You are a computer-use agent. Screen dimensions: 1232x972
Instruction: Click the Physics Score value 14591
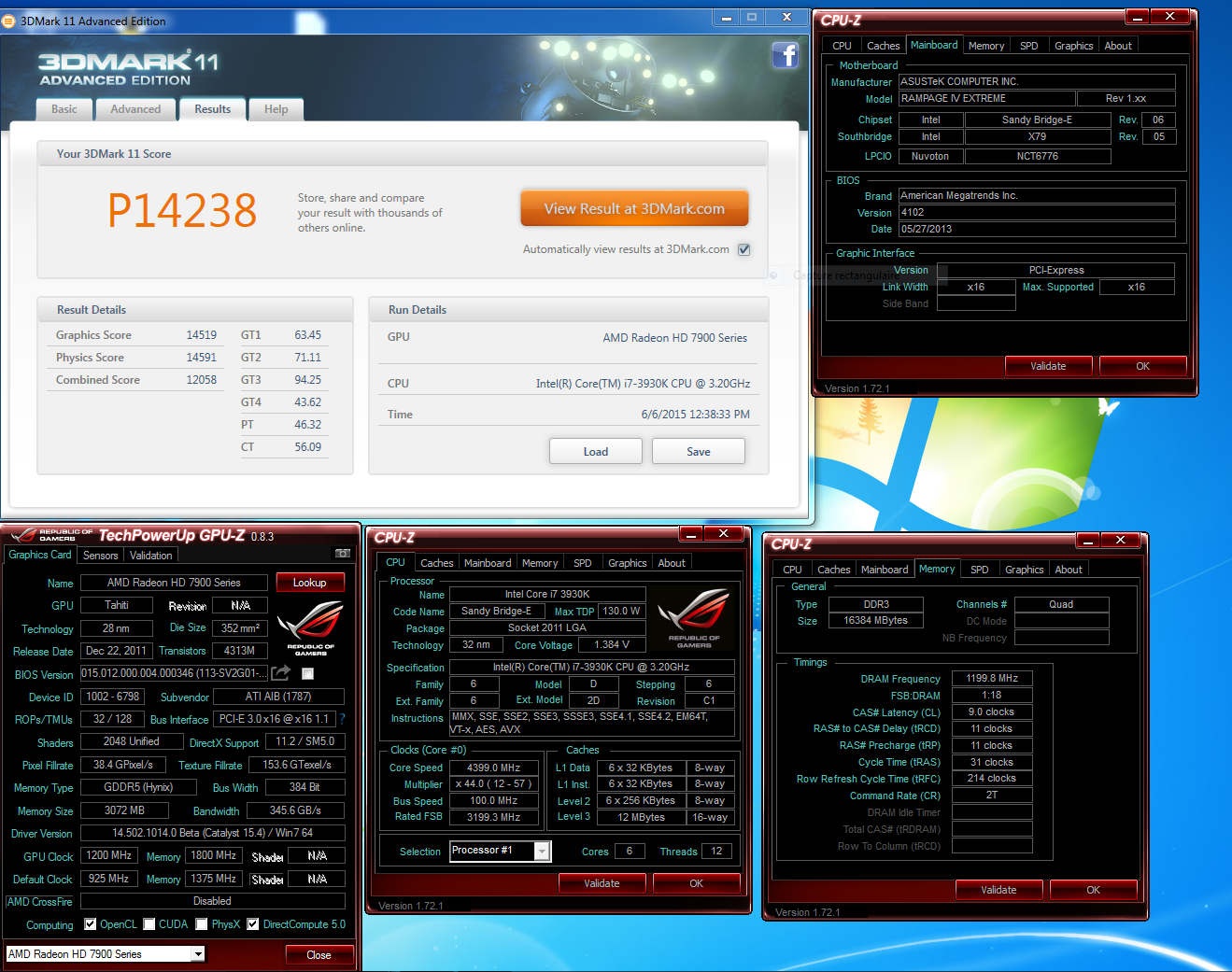[201, 358]
